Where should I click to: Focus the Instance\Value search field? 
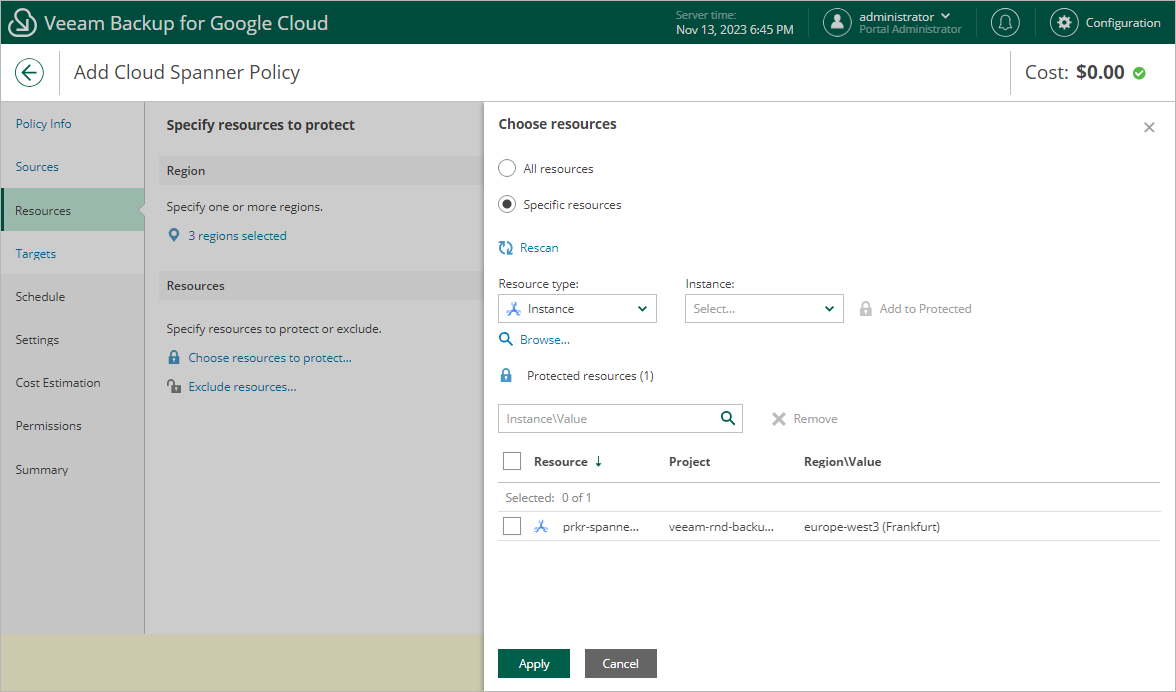tap(608, 419)
